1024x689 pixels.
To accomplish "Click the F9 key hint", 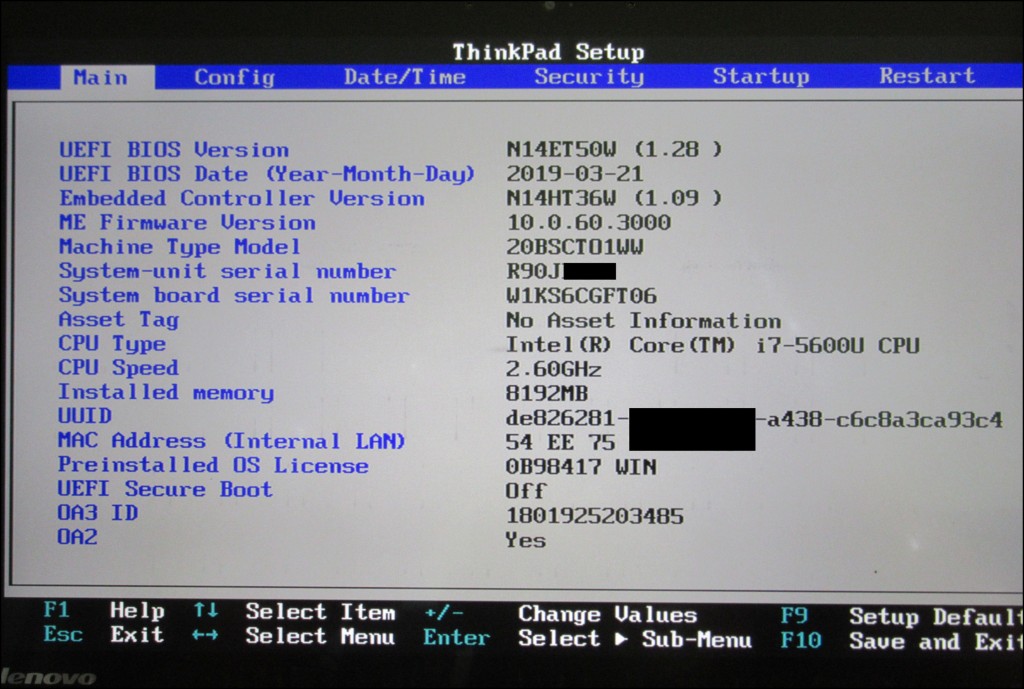I will pos(794,615).
